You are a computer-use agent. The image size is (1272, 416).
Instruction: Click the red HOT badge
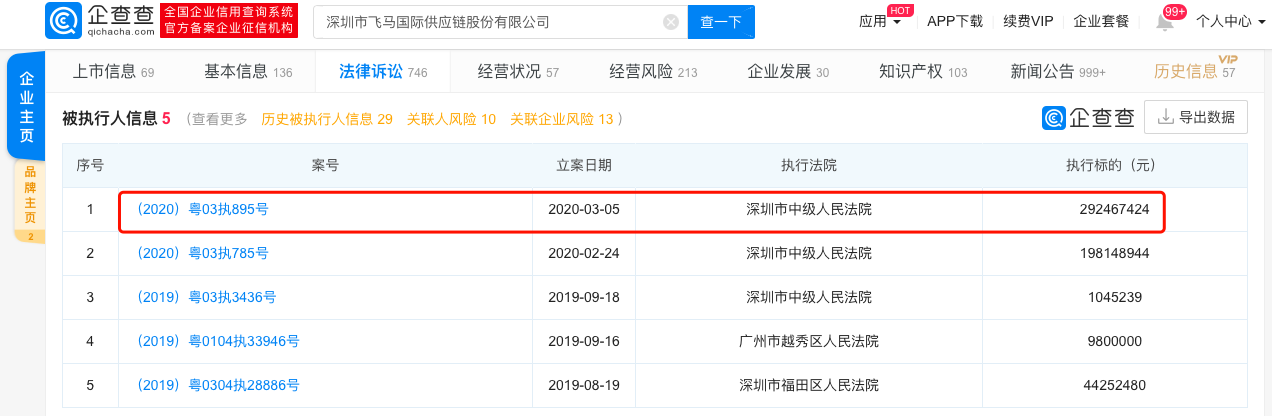[900, 10]
